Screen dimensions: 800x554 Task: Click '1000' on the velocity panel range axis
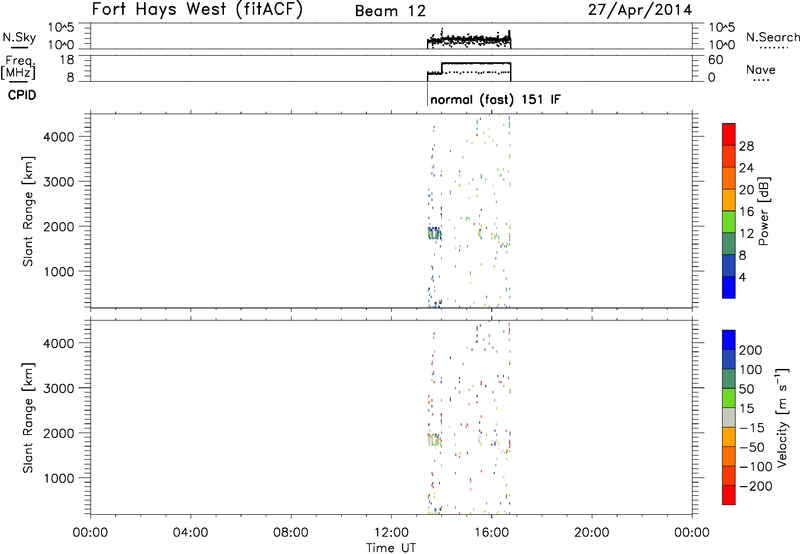coord(59,478)
